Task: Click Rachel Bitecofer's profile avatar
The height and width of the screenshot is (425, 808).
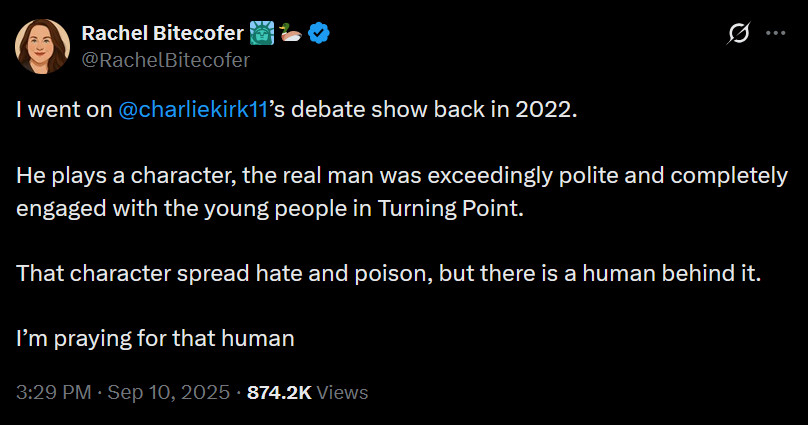Action: (42, 46)
